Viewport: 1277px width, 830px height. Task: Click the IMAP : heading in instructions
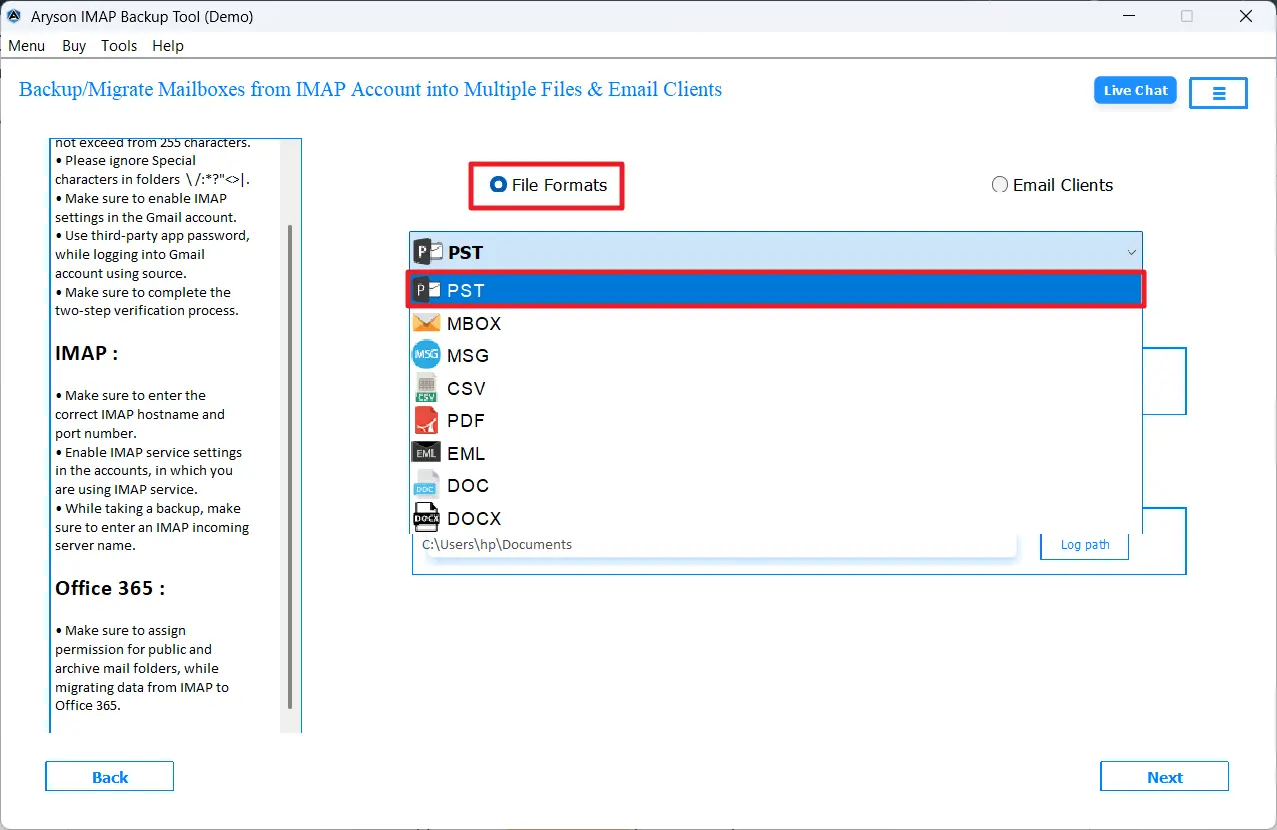coord(87,353)
